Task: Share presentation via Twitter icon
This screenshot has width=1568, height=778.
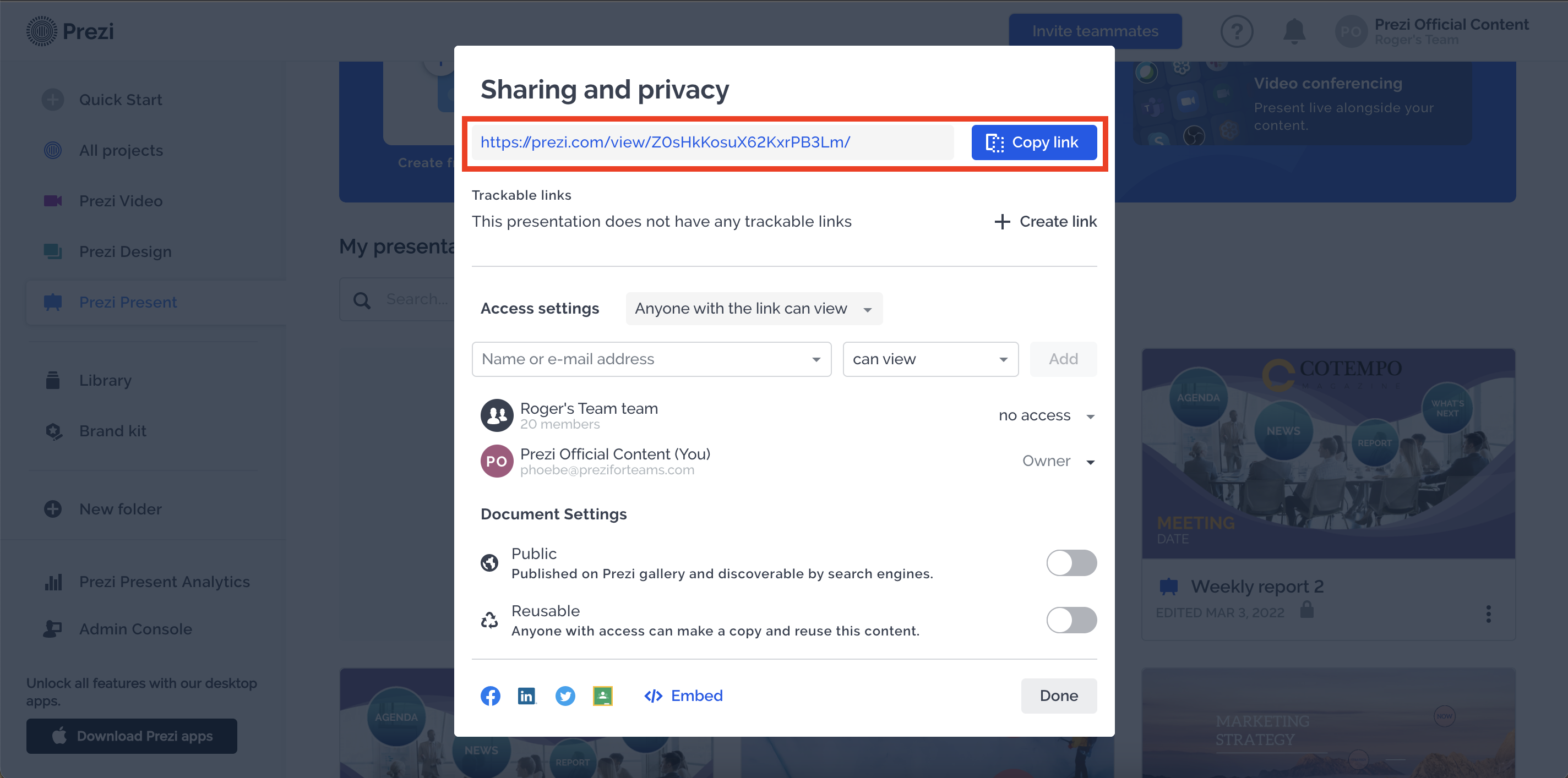Action: click(x=565, y=695)
